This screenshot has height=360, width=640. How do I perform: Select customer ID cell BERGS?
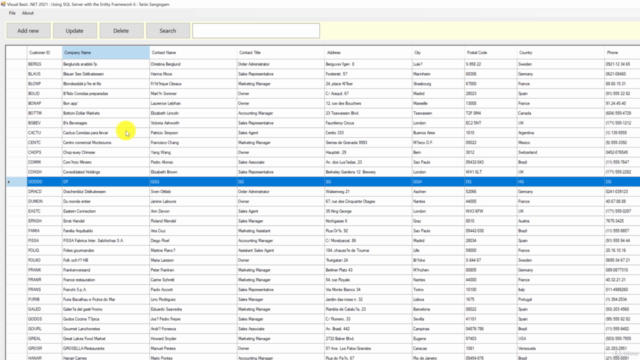[44, 64]
